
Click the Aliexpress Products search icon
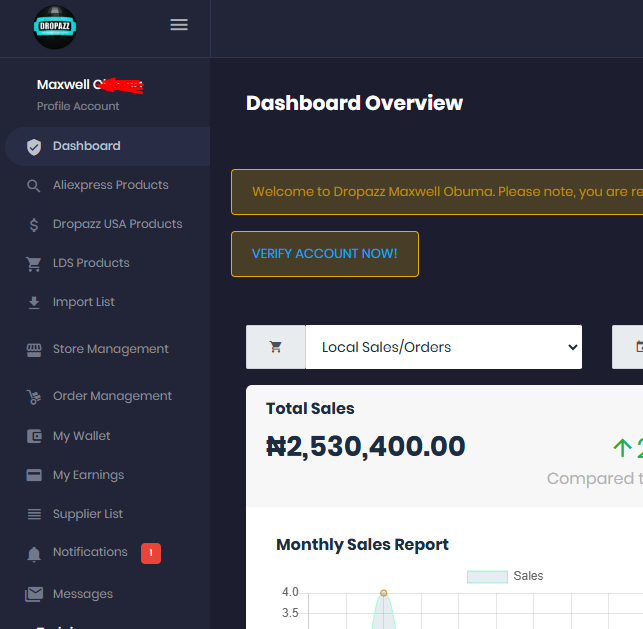34,186
